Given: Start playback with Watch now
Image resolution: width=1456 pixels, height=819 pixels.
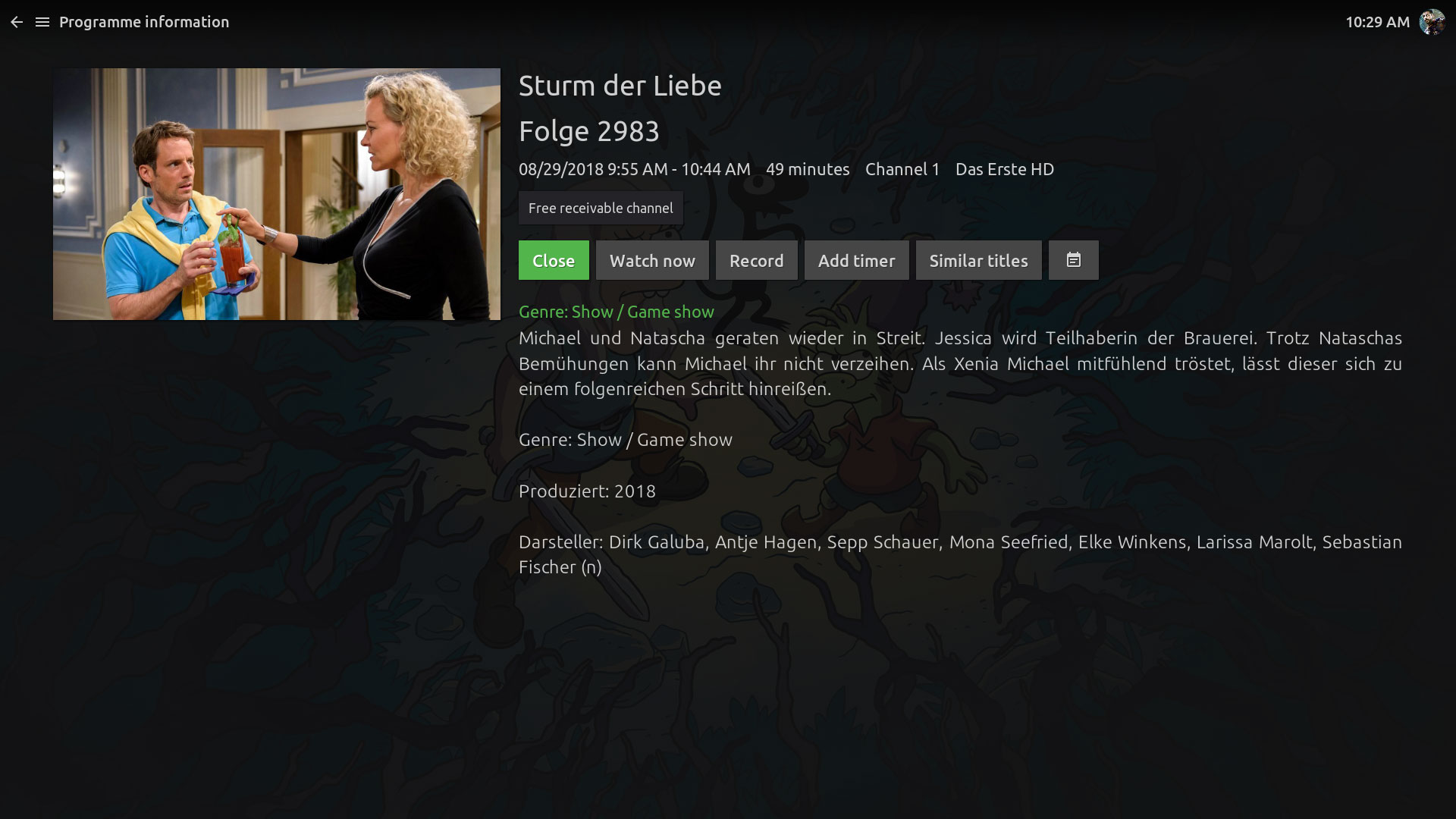Looking at the screenshot, I should tap(652, 260).
